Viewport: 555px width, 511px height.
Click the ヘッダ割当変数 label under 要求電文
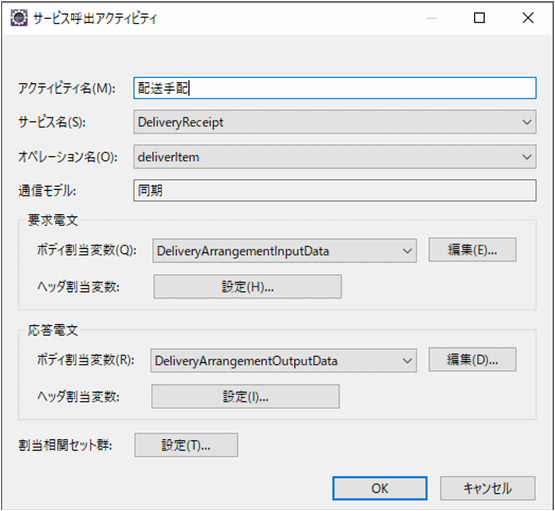(x=78, y=287)
